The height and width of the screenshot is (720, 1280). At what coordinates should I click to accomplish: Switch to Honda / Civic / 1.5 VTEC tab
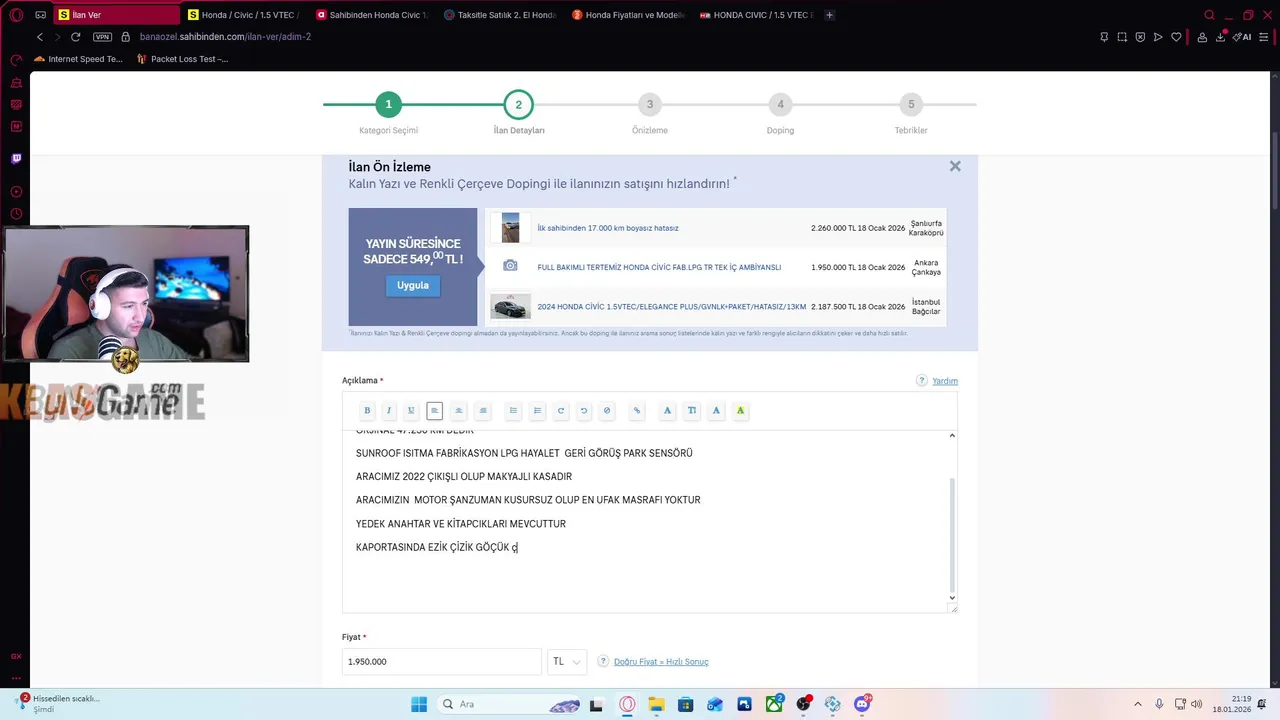pos(245,15)
